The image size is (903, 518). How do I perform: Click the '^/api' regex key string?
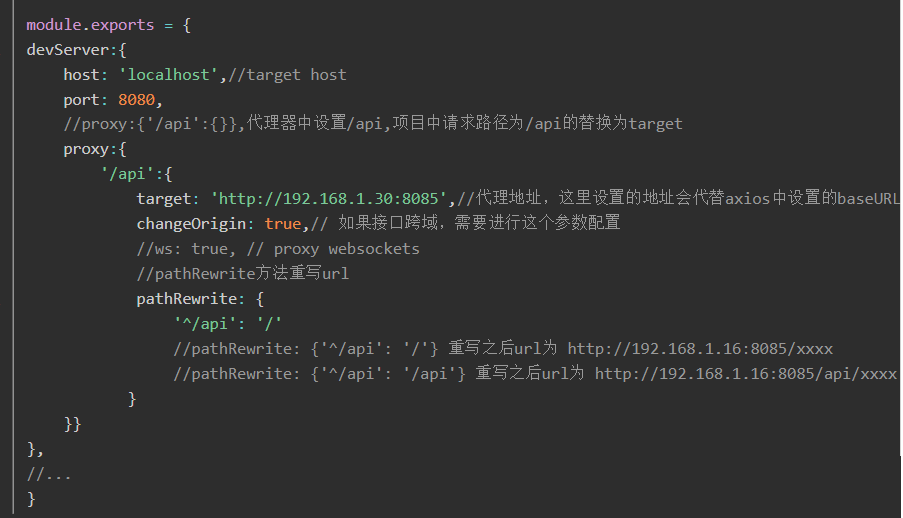pos(204,324)
